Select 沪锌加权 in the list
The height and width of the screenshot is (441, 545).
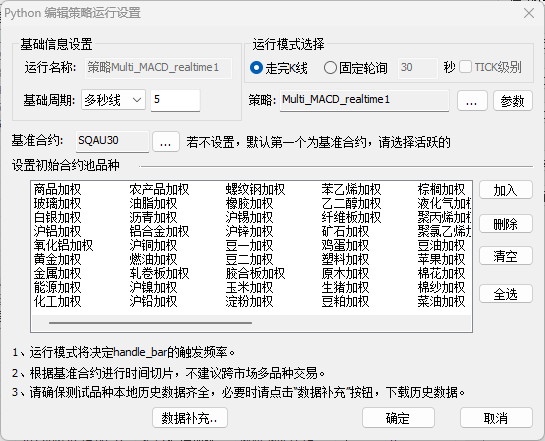point(250,231)
